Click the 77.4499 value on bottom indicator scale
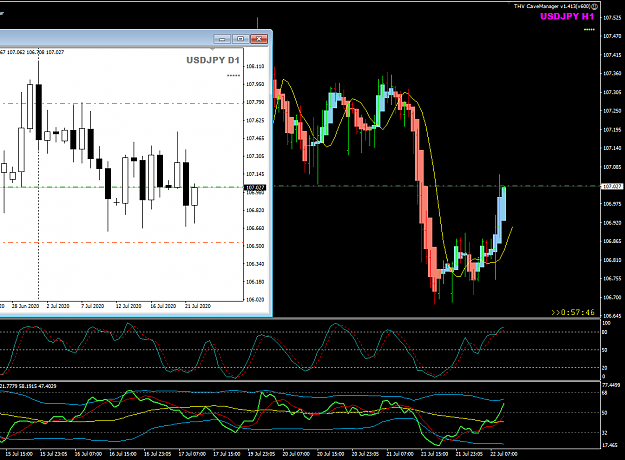 coord(610,385)
